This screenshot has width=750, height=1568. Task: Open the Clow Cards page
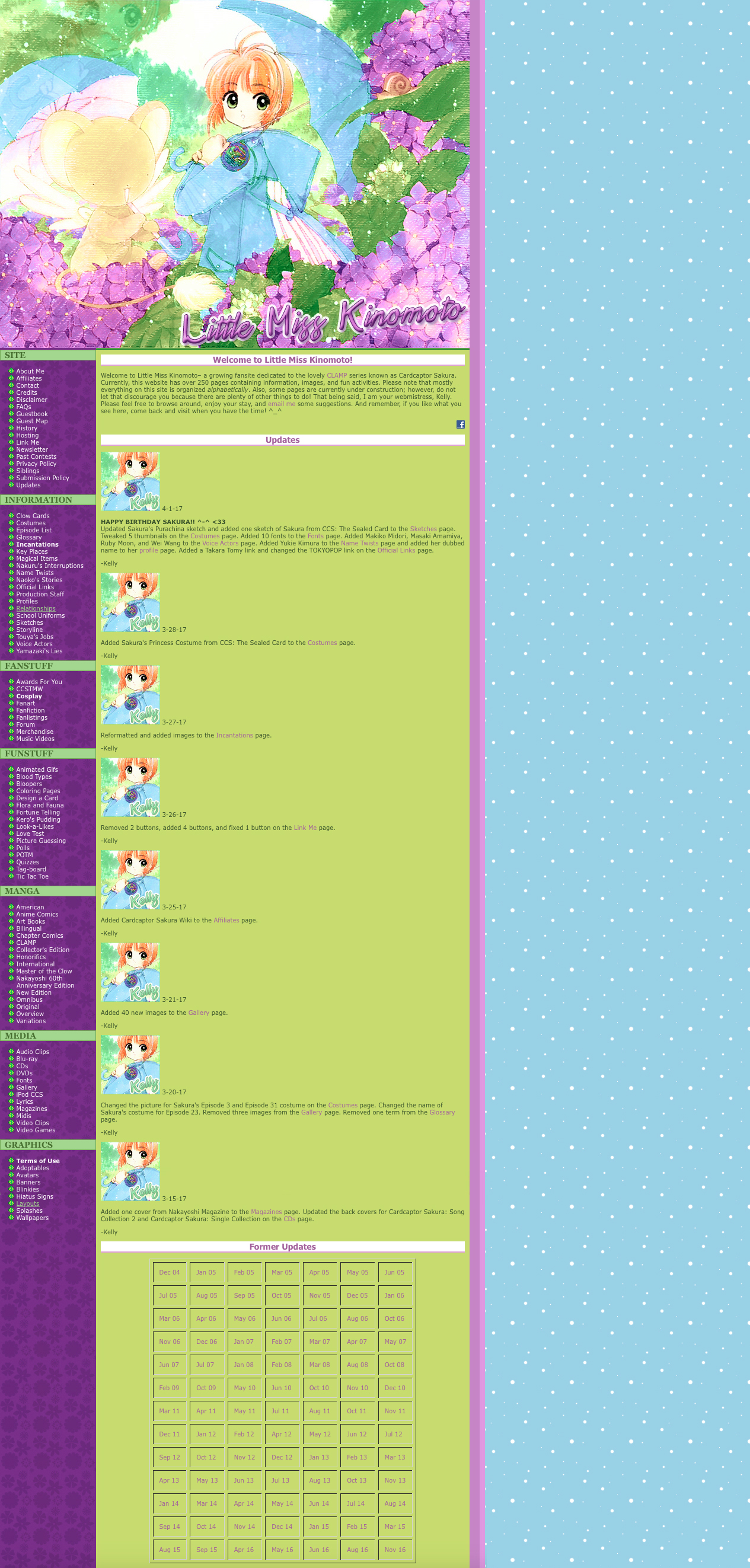tap(33, 516)
